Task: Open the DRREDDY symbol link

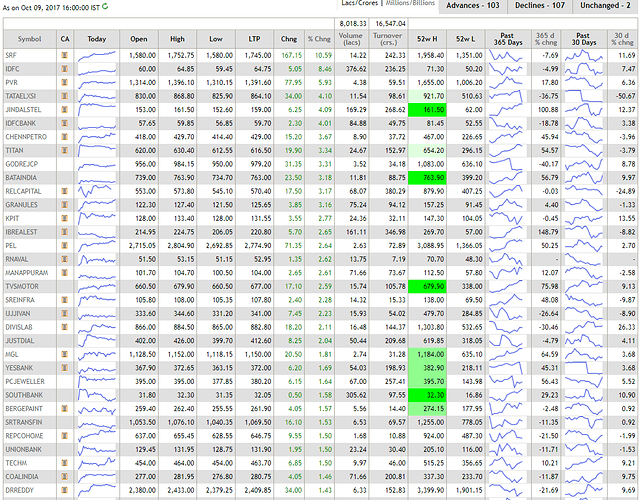Action: [x=19, y=490]
